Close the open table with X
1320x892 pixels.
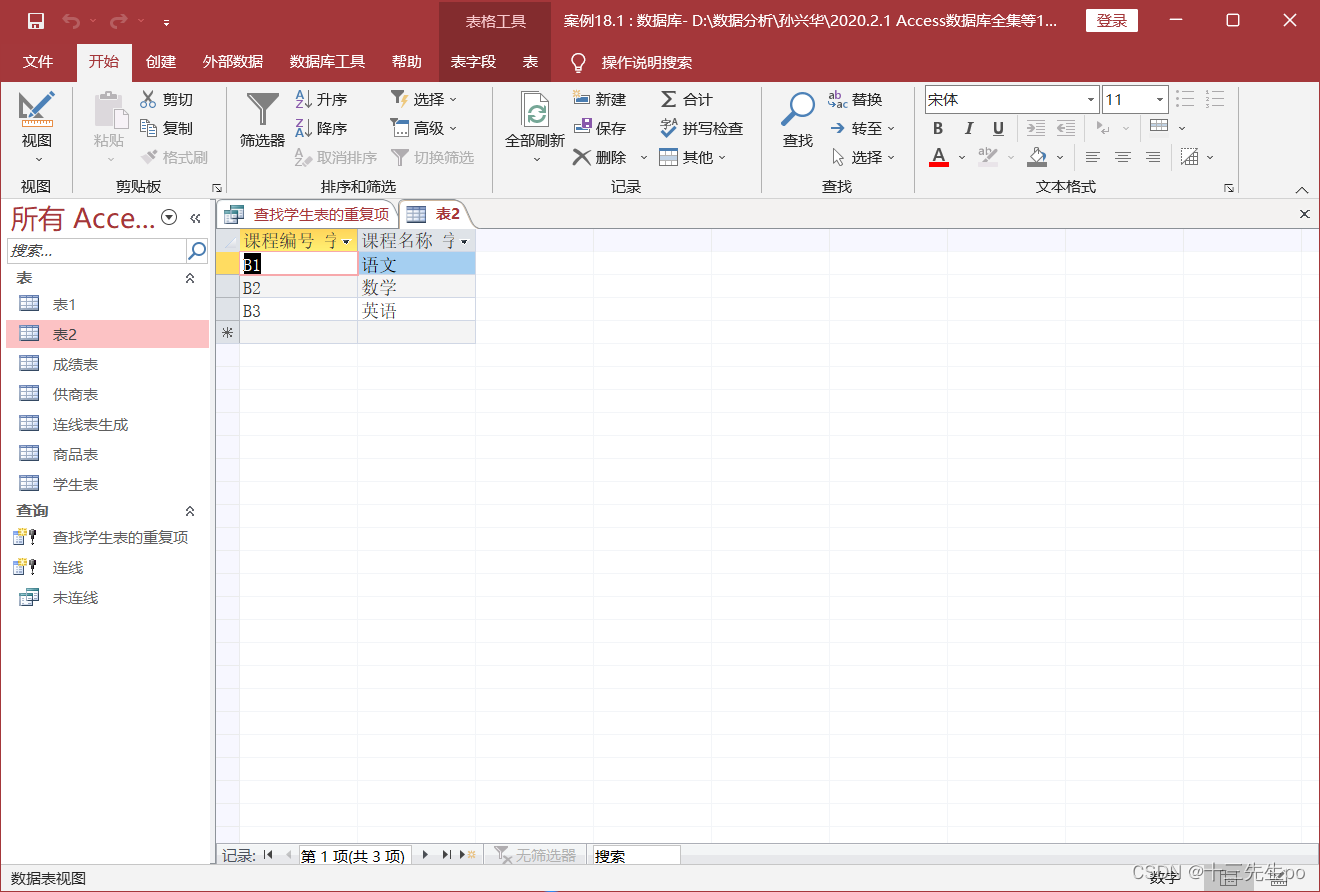click(x=1304, y=214)
